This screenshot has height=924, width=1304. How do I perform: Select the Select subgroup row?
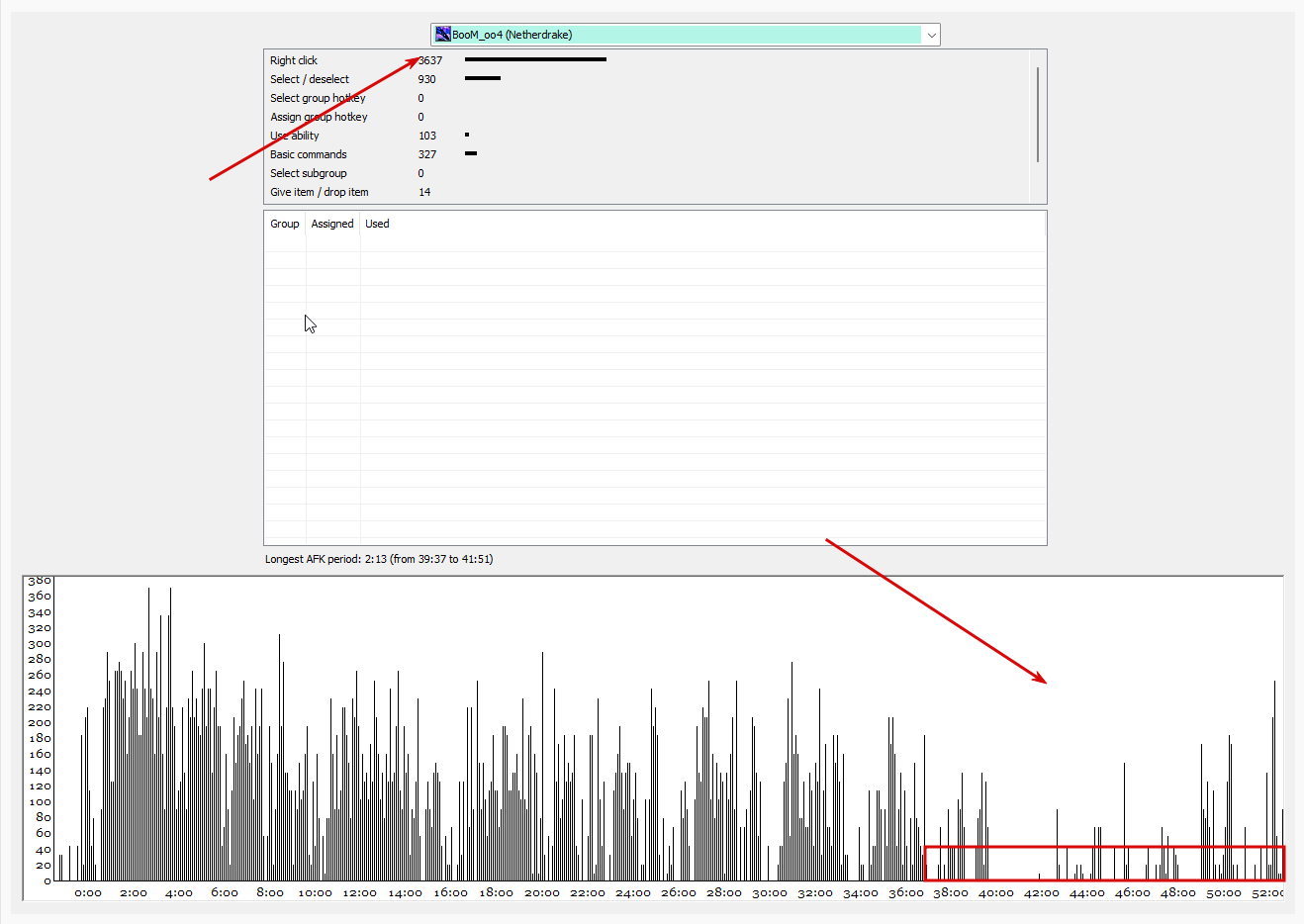click(x=648, y=173)
